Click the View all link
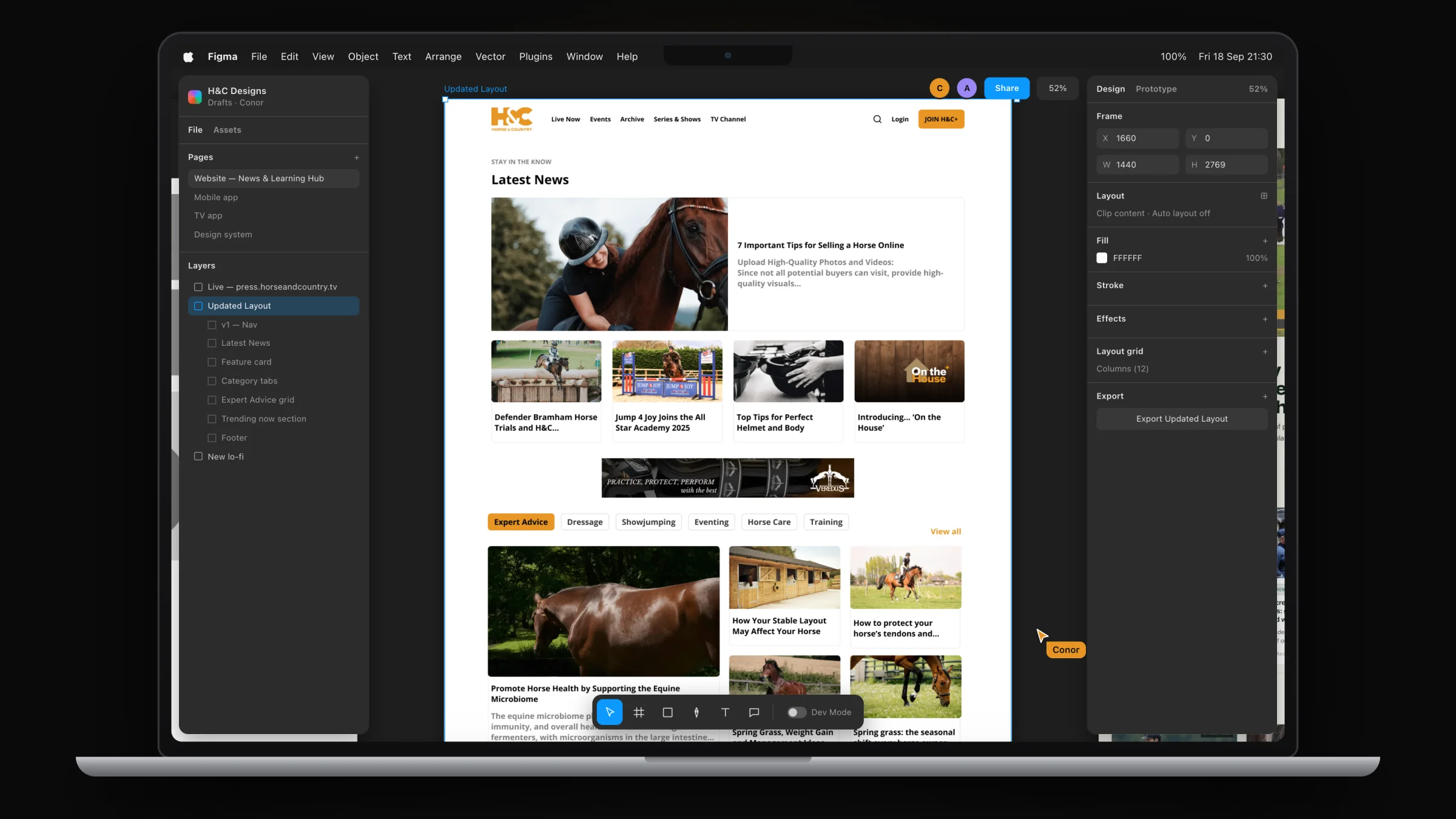The height and width of the screenshot is (819, 1456). [x=946, y=531]
